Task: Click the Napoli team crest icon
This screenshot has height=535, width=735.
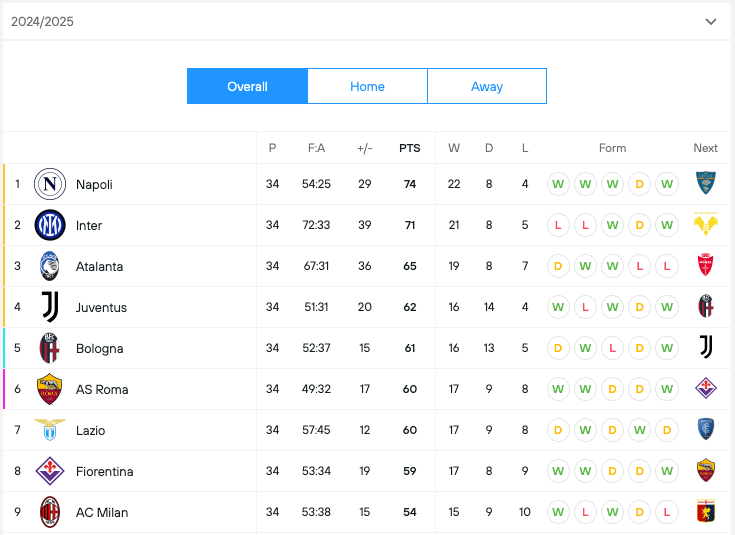Action: click(50, 184)
